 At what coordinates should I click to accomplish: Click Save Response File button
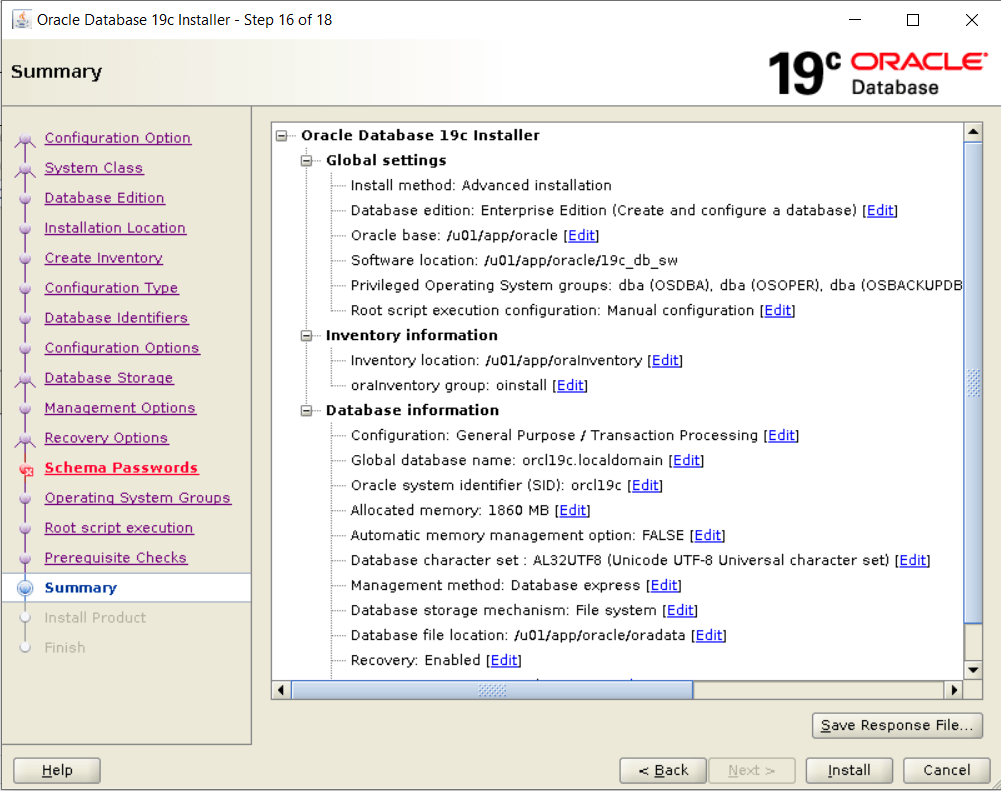897,725
